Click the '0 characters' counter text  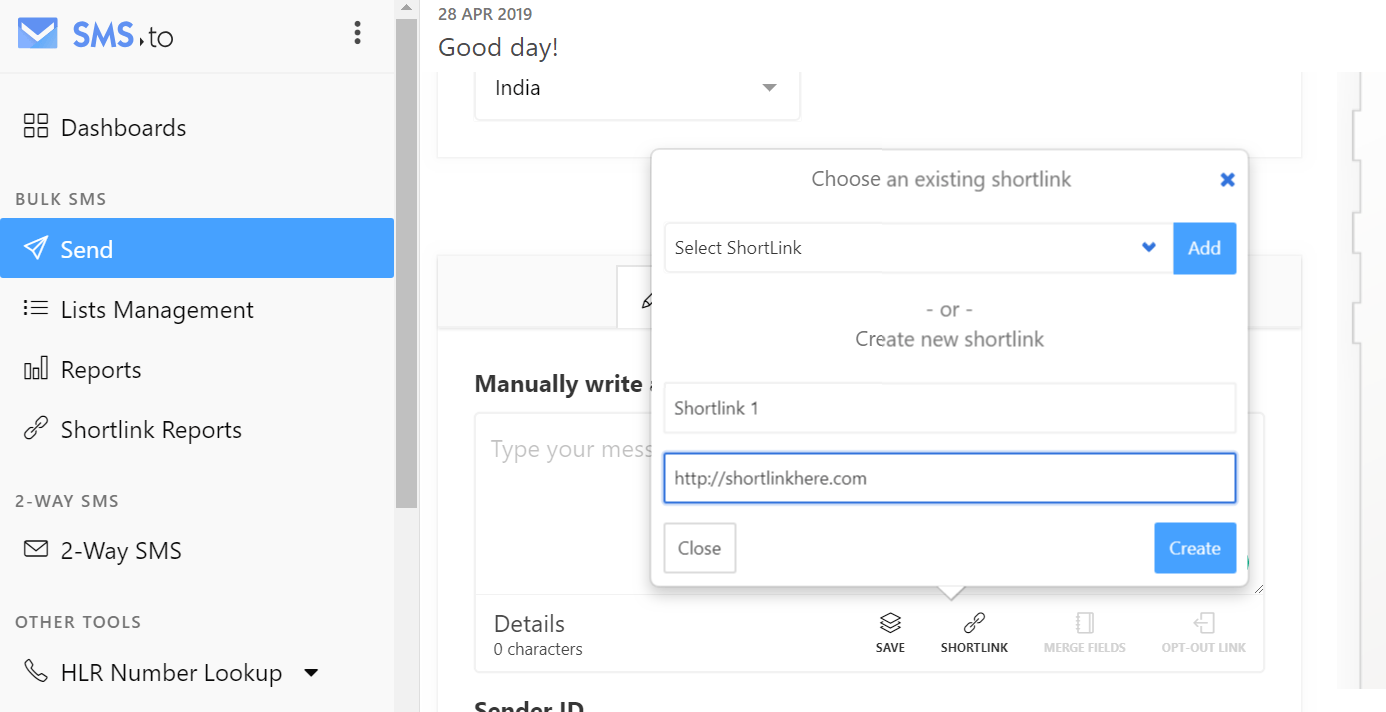[x=538, y=649]
